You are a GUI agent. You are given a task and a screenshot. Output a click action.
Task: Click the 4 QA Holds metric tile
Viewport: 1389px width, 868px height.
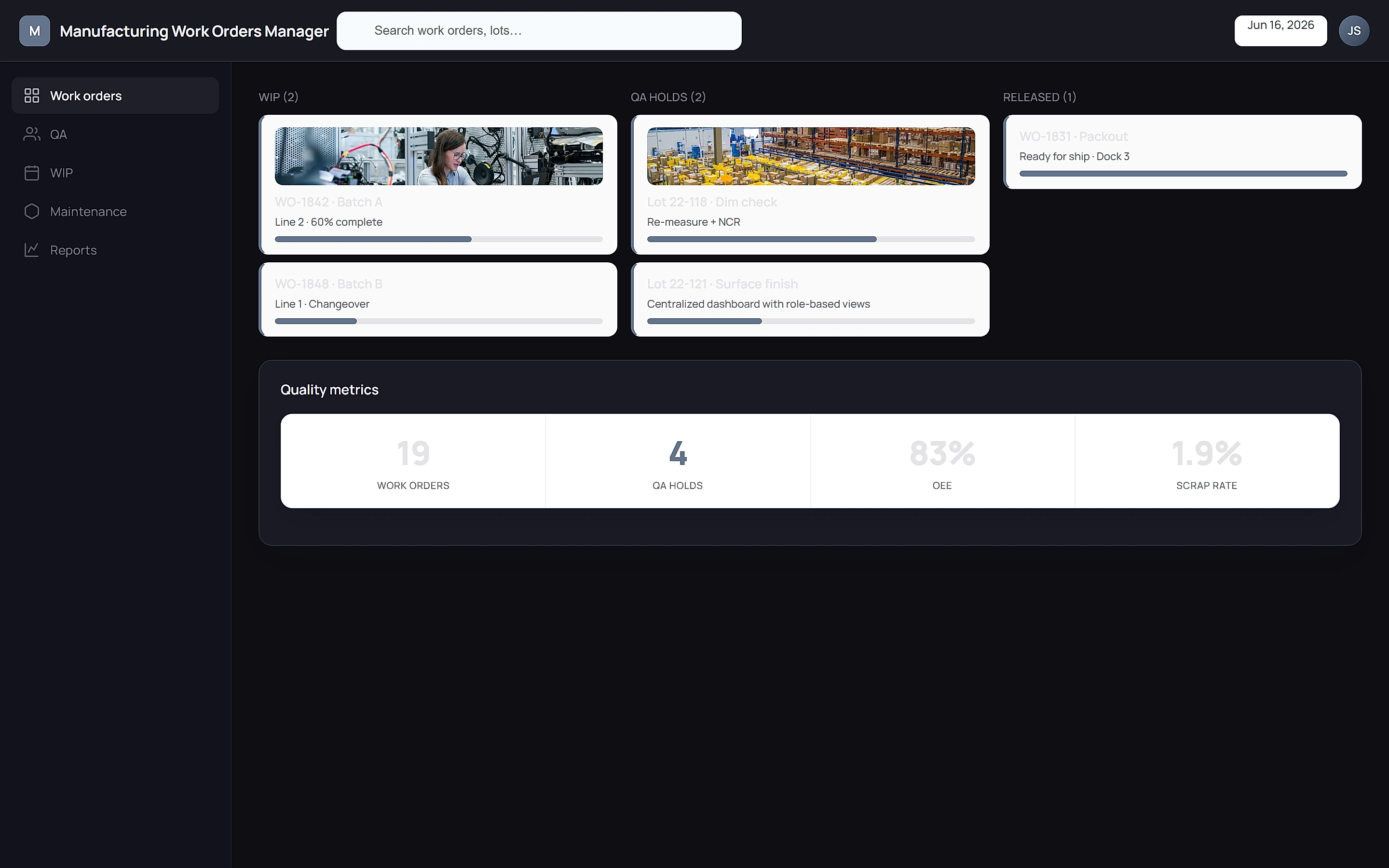coord(678,461)
